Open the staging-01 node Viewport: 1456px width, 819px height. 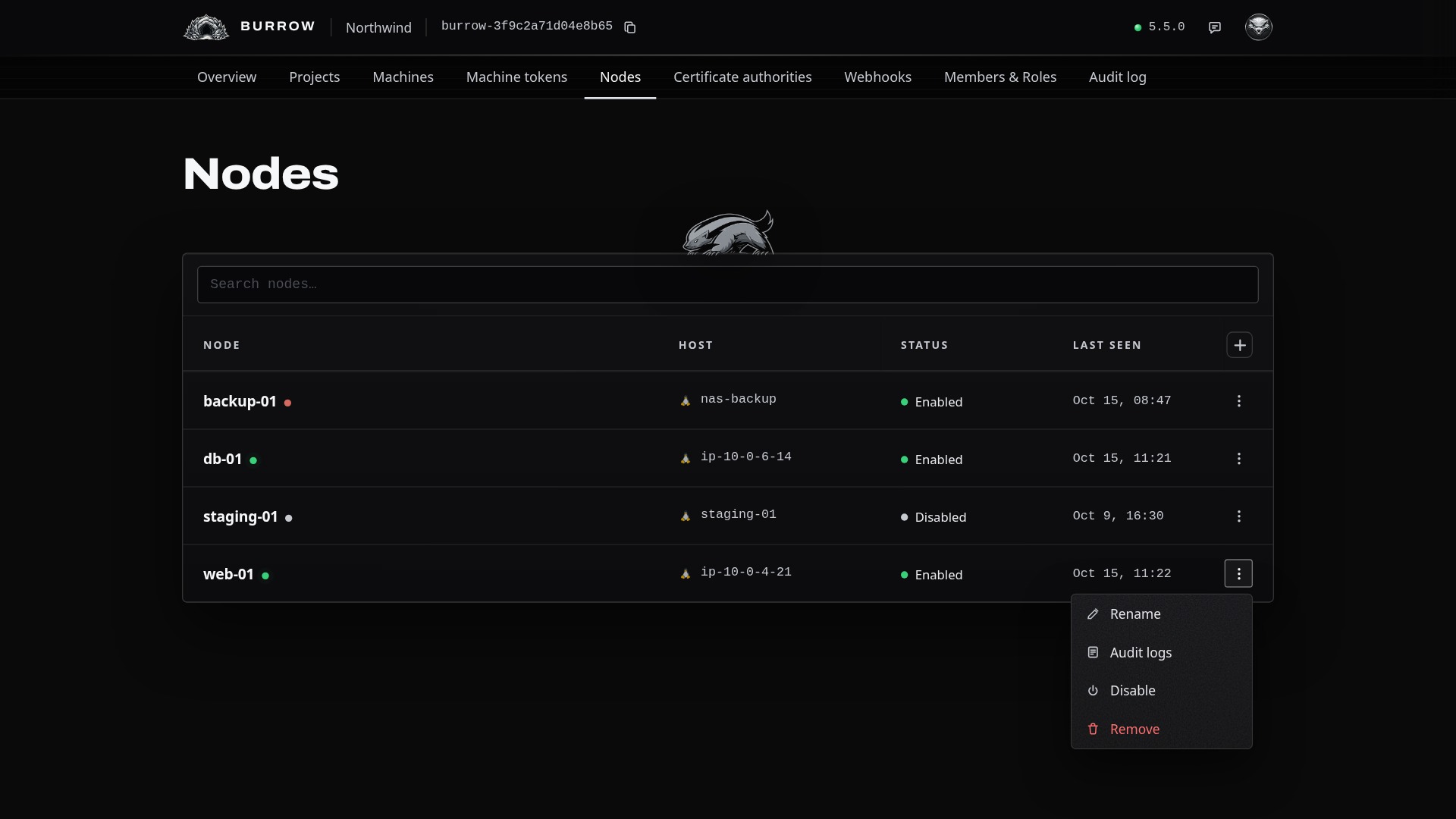(x=240, y=516)
